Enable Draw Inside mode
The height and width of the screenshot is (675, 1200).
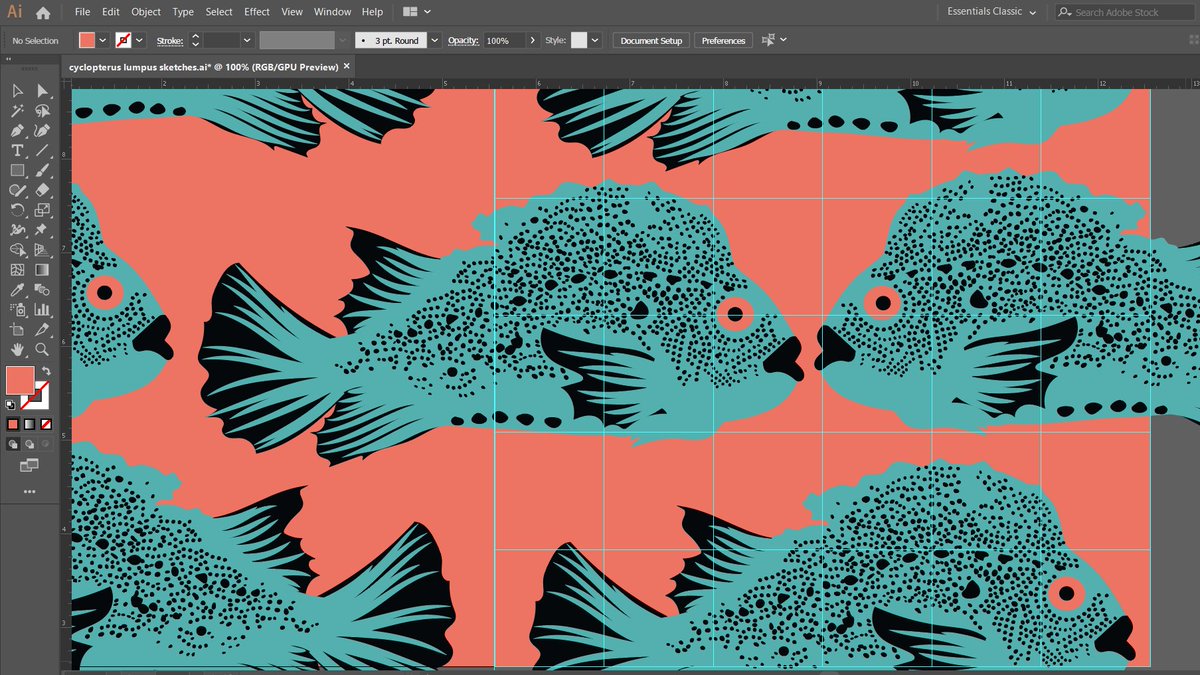click(x=45, y=442)
